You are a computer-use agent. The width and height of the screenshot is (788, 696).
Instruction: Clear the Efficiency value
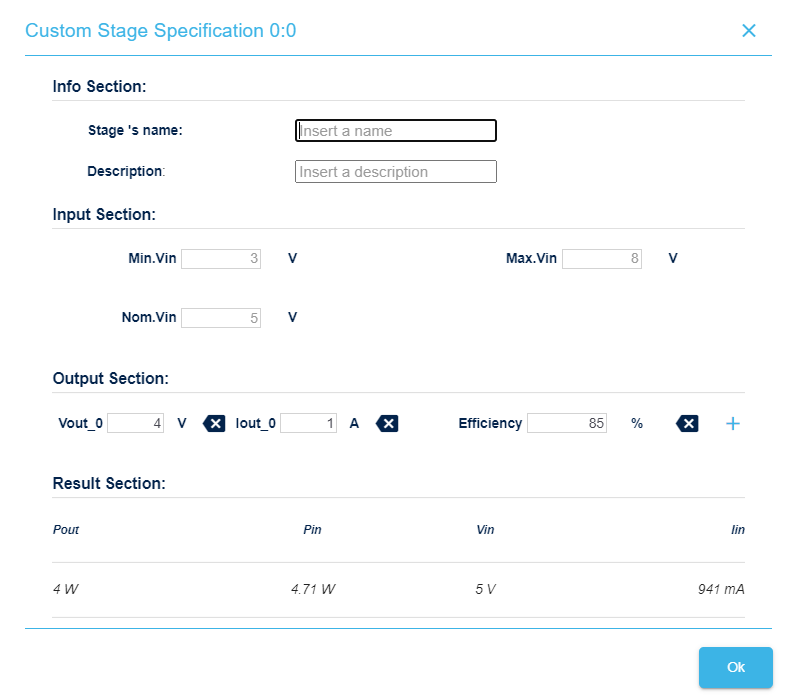[687, 424]
